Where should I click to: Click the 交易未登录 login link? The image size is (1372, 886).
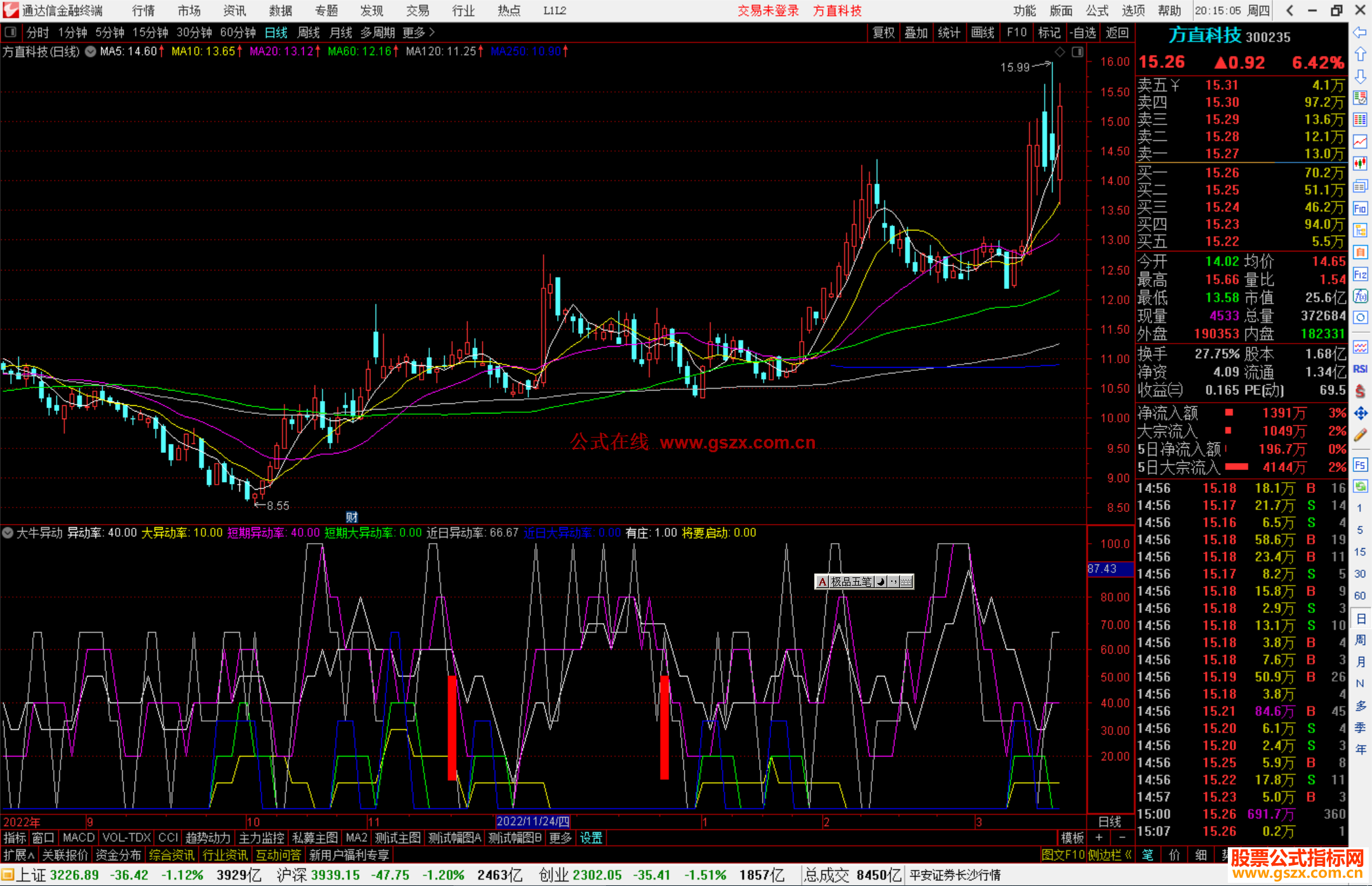coord(768,11)
